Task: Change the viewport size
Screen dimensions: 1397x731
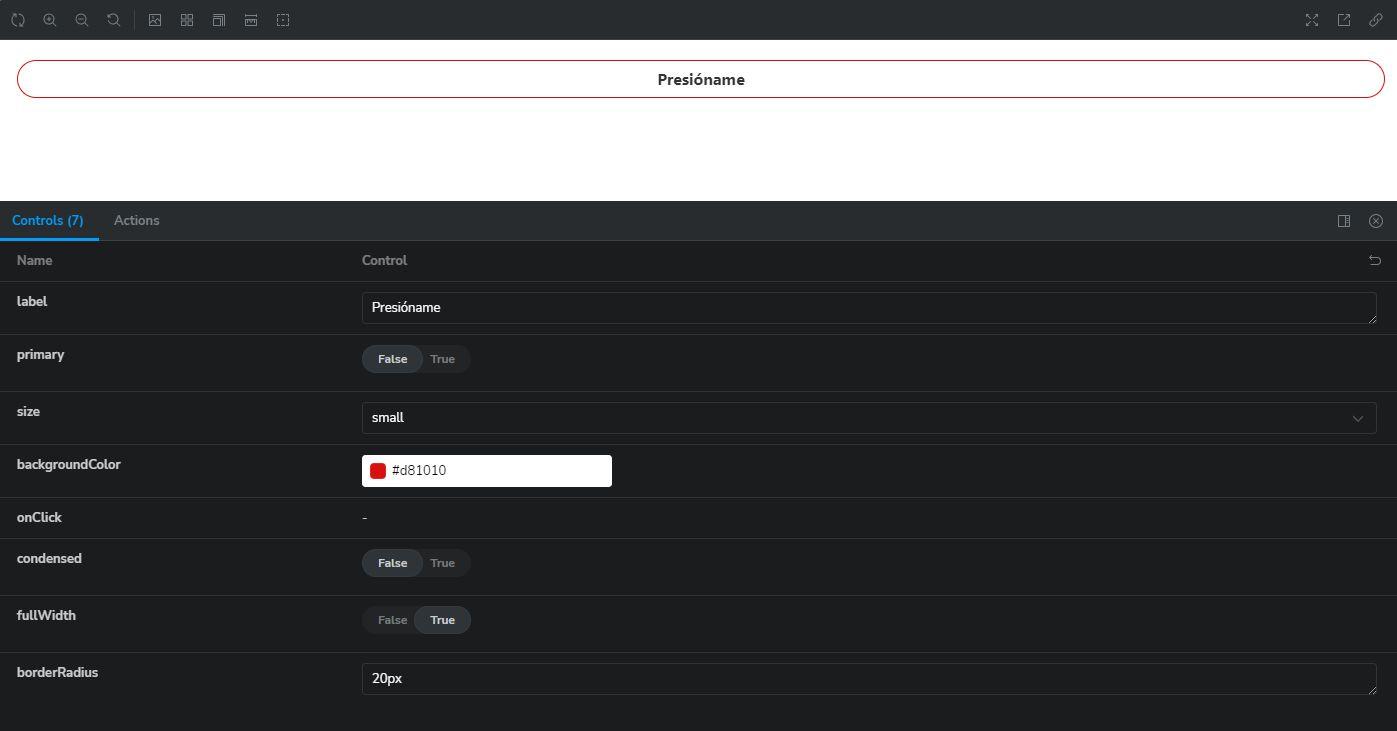Action: [x=219, y=20]
